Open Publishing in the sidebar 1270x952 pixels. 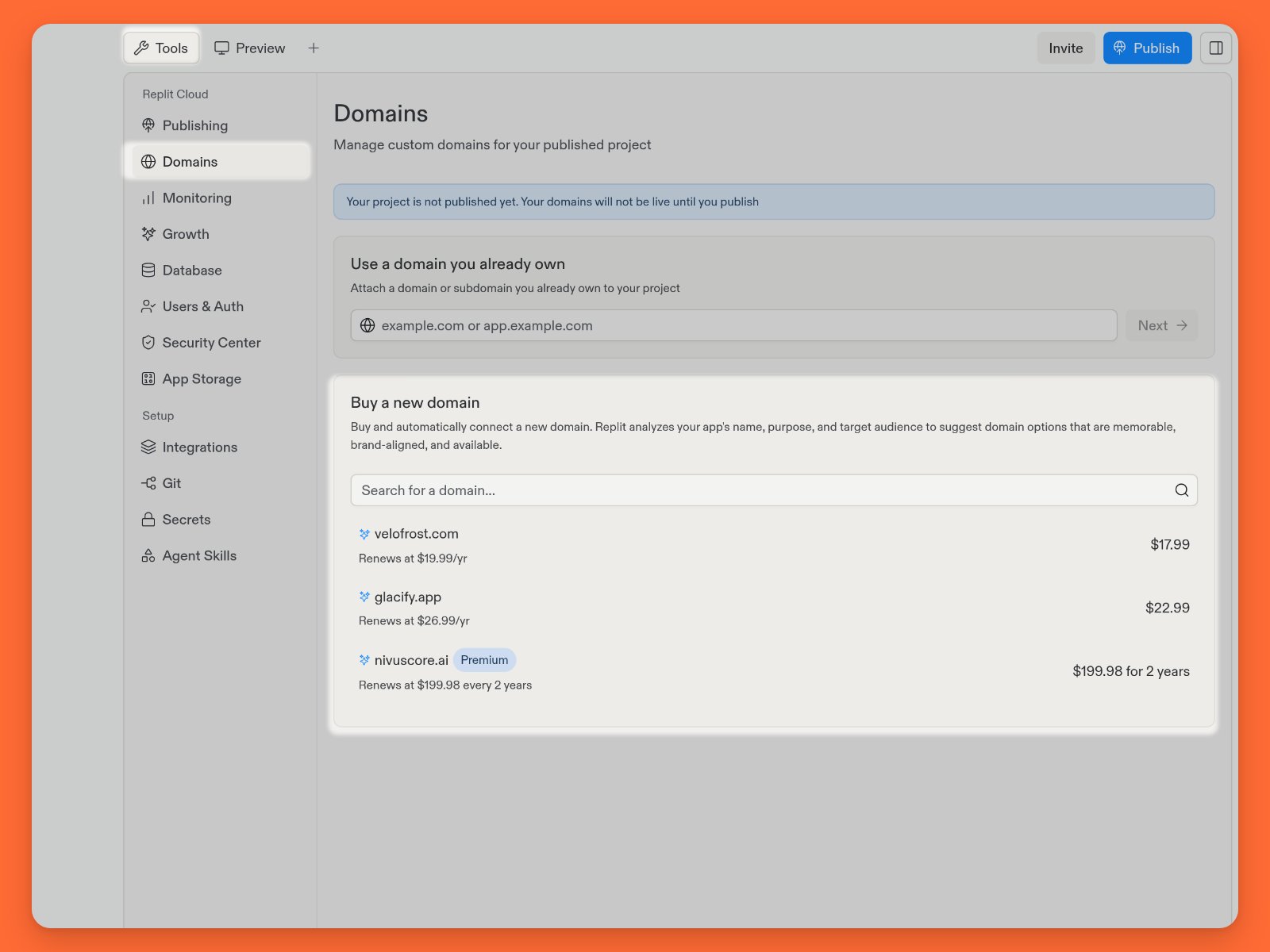point(220,125)
